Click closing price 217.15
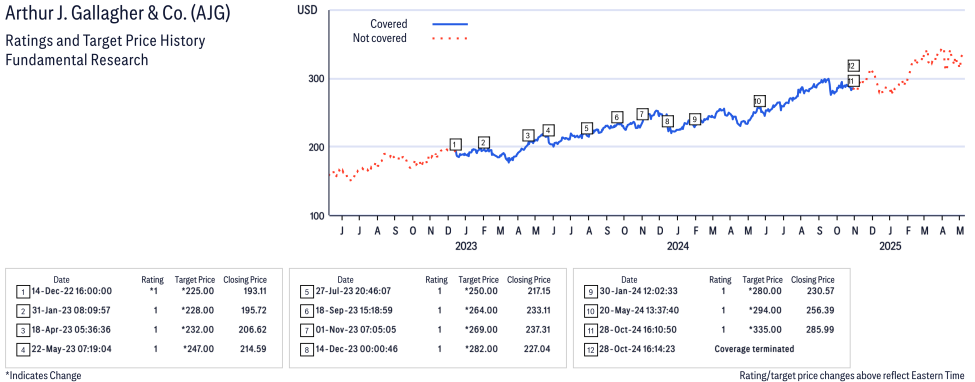975x382 pixels. (537, 291)
